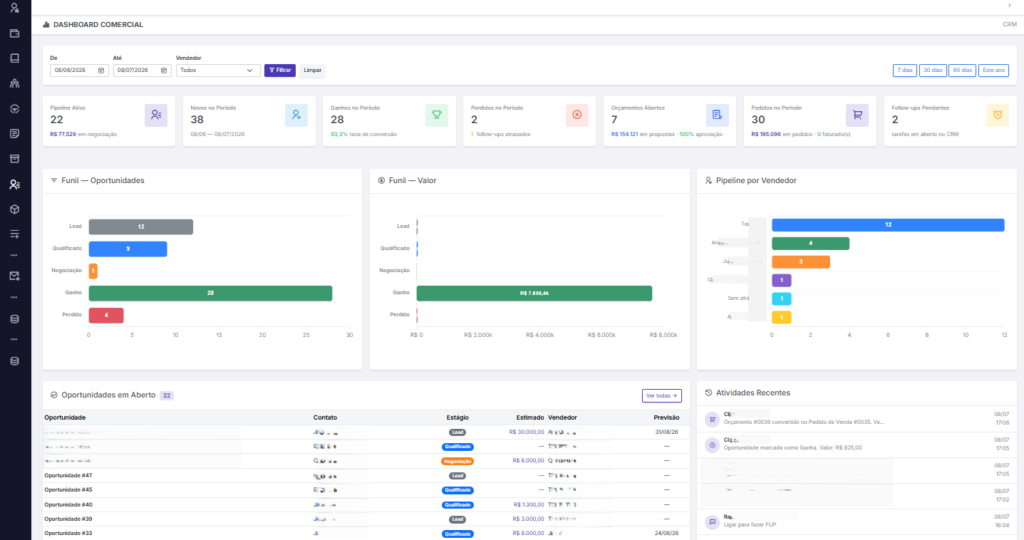Click the Previsão column header

click(x=666, y=418)
